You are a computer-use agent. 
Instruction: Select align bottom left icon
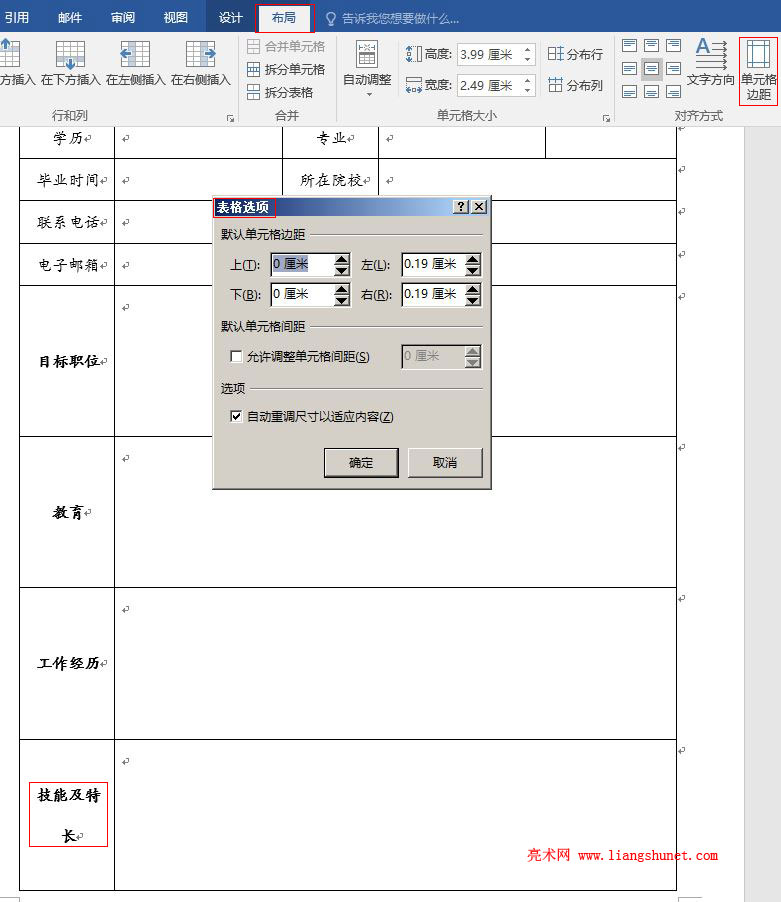[x=630, y=92]
